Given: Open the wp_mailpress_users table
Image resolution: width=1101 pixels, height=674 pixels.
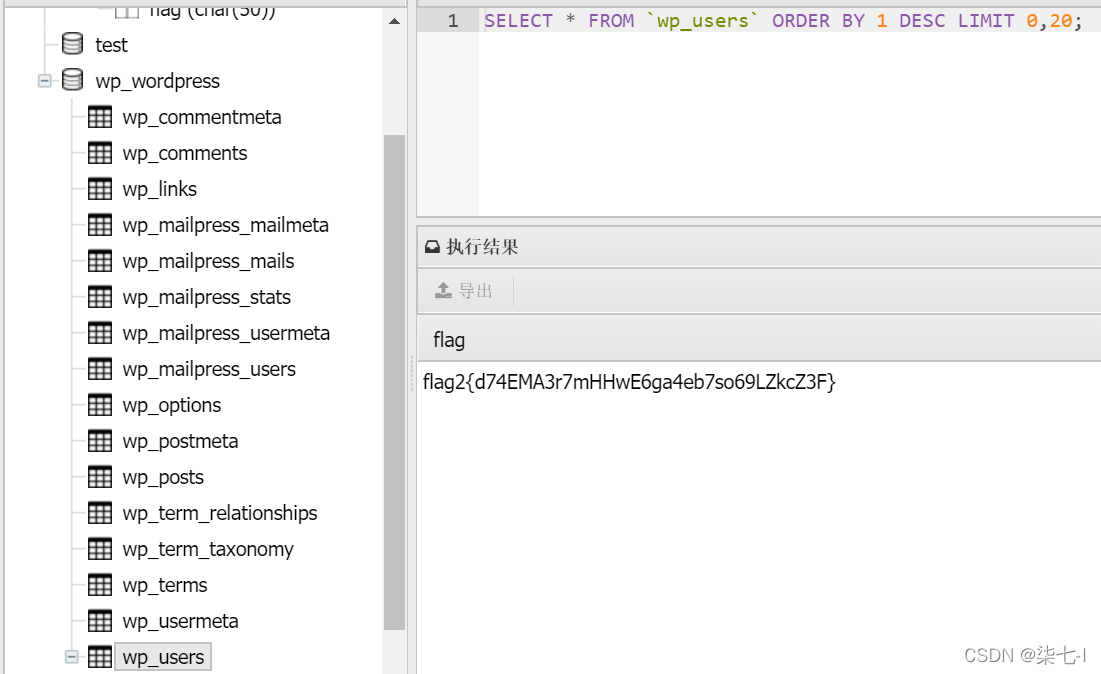Looking at the screenshot, I should click(x=209, y=369).
